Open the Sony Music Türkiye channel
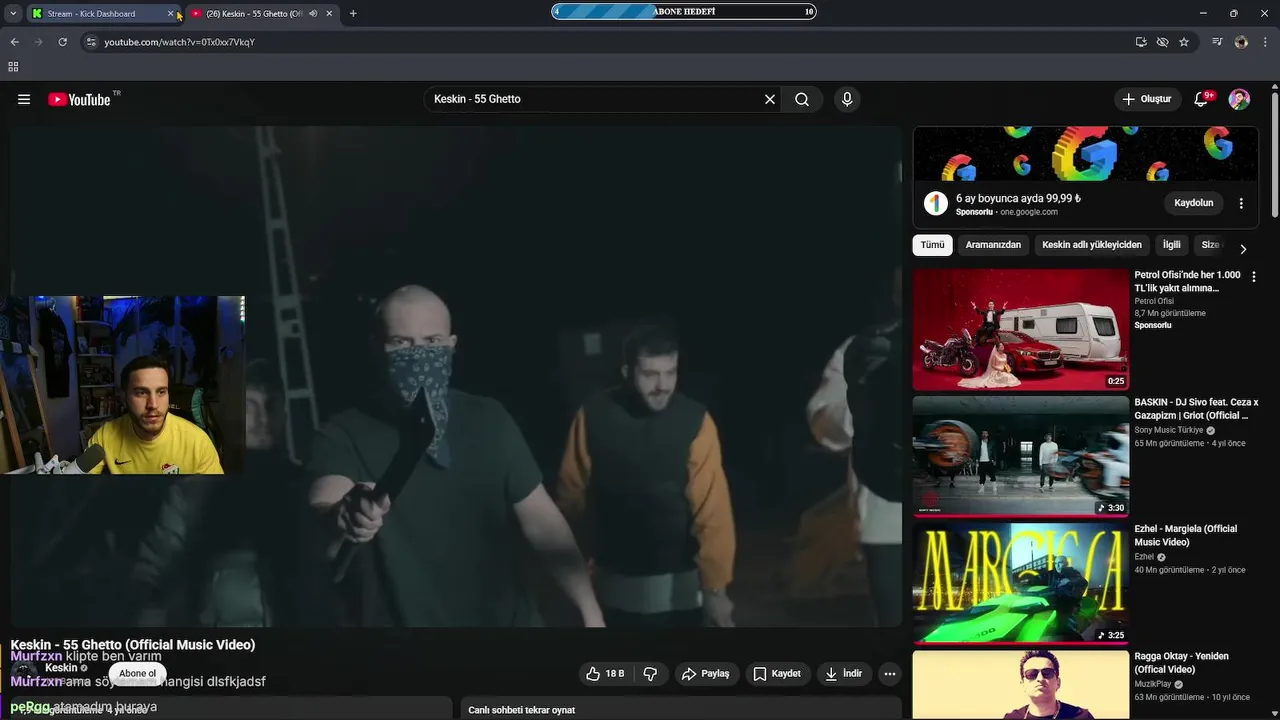This screenshot has height=720, width=1280. tap(1169, 430)
